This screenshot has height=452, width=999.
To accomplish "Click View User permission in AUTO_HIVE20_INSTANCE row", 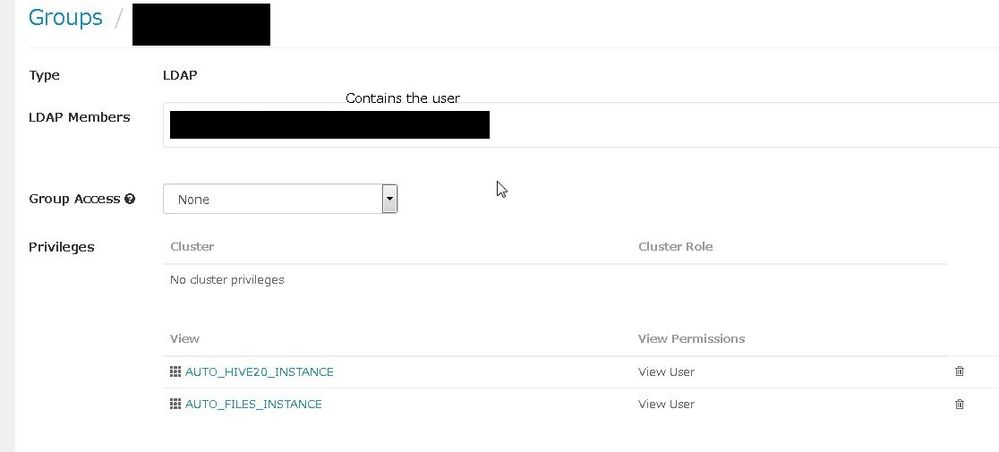I will 666,372.
